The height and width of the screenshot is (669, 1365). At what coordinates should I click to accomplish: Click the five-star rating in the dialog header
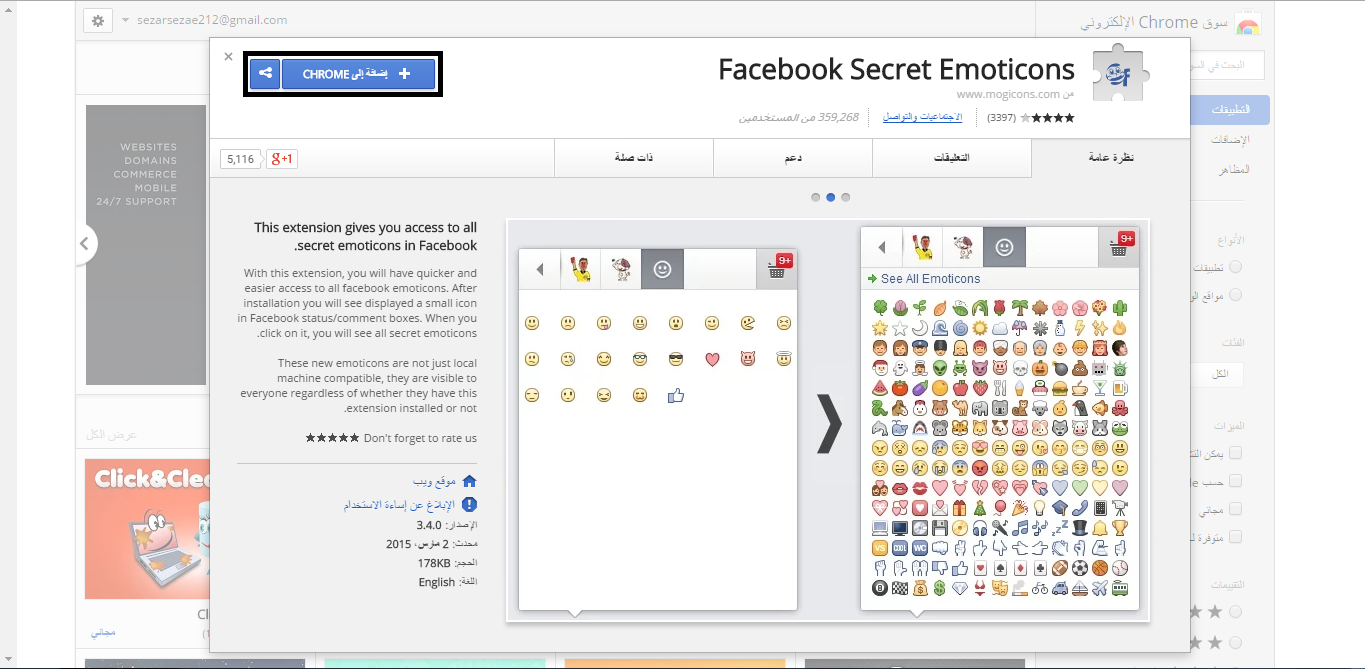(x=1047, y=117)
